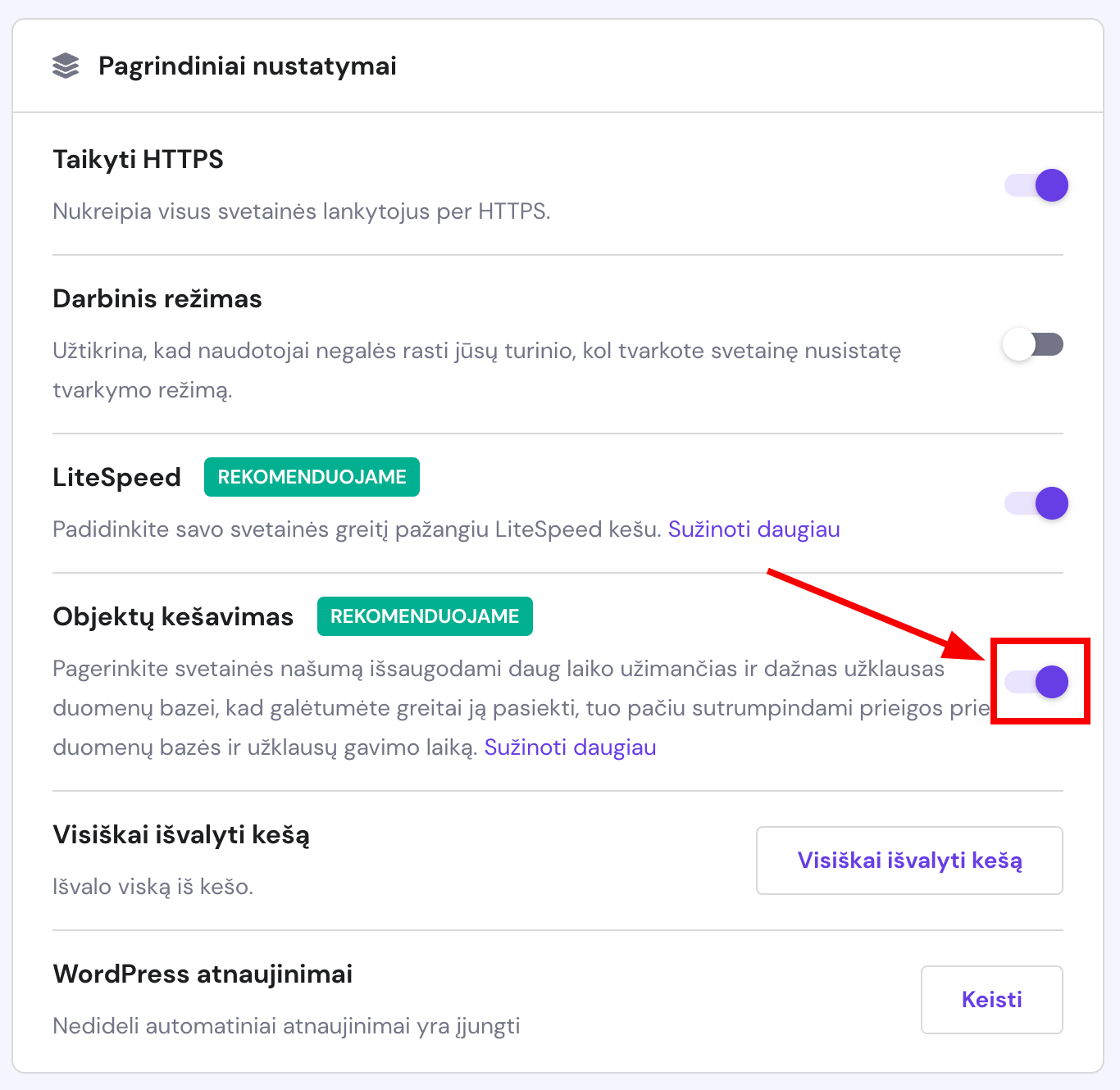Click the REKOMENDUOJAME badge beside LiteSpeed
1120x1090 pixels.
coord(312,476)
